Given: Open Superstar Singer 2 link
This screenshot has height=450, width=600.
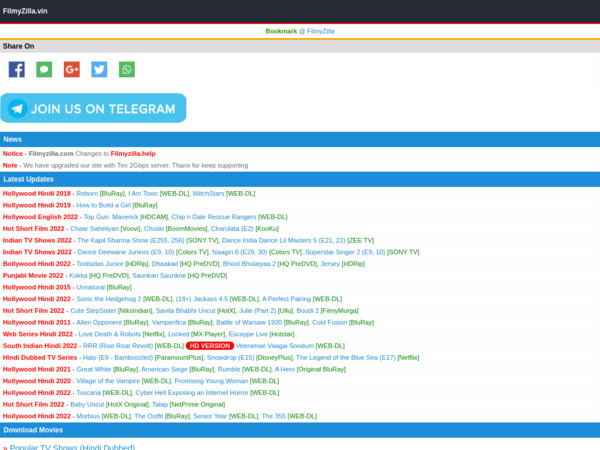Looking at the screenshot, I should 345,252.
